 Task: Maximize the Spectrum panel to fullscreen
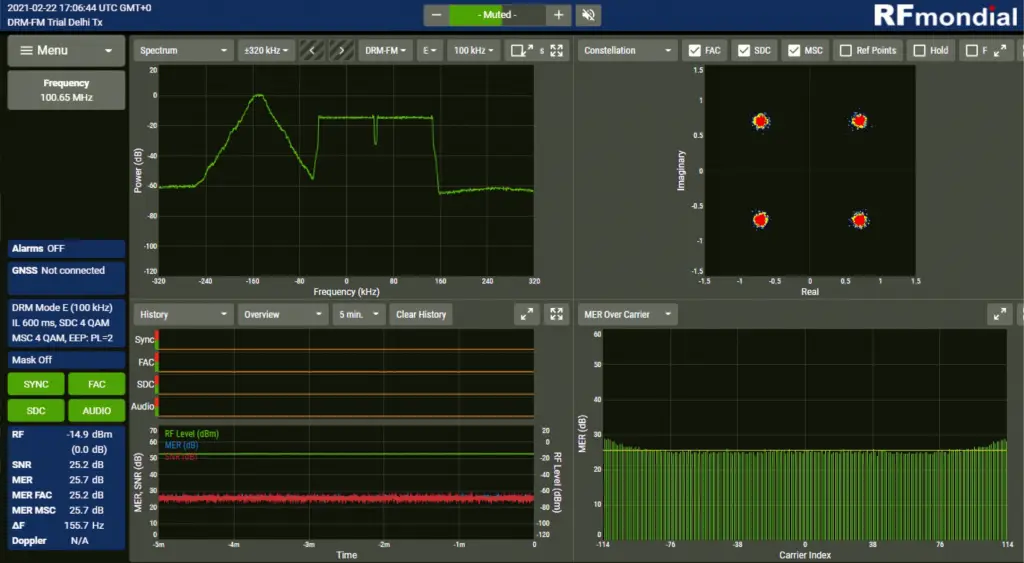point(557,50)
